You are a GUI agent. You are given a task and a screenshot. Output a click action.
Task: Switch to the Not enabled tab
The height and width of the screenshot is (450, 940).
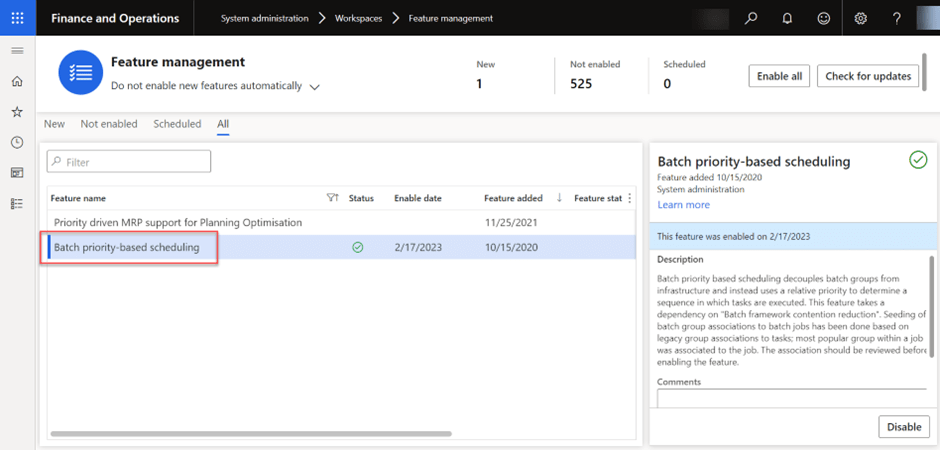pyautogui.click(x=109, y=124)
